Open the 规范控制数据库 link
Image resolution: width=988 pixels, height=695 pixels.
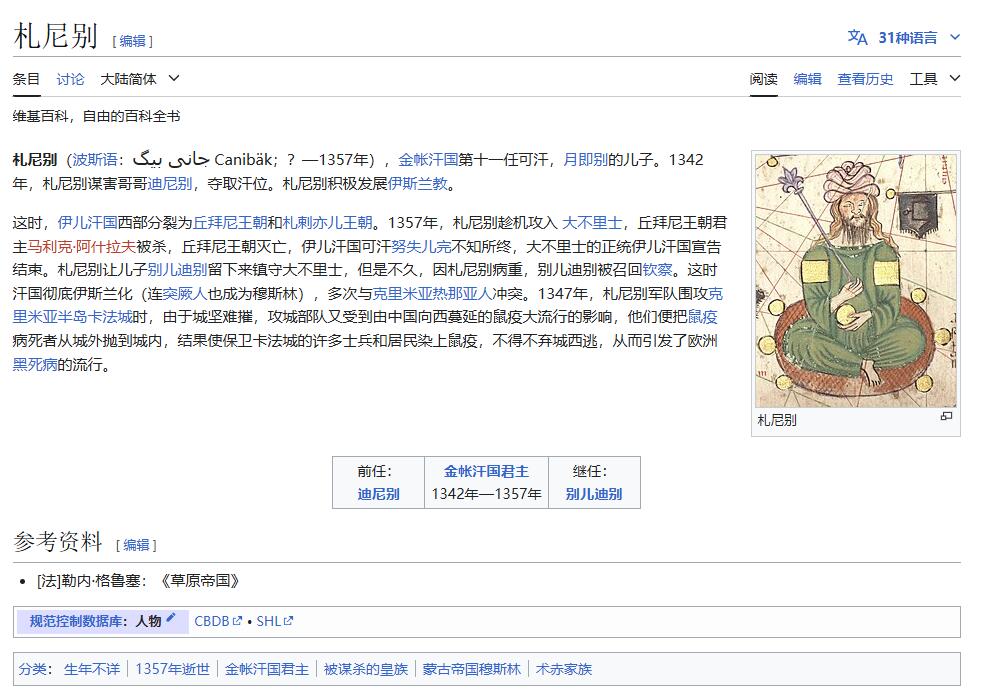(76, 621)
